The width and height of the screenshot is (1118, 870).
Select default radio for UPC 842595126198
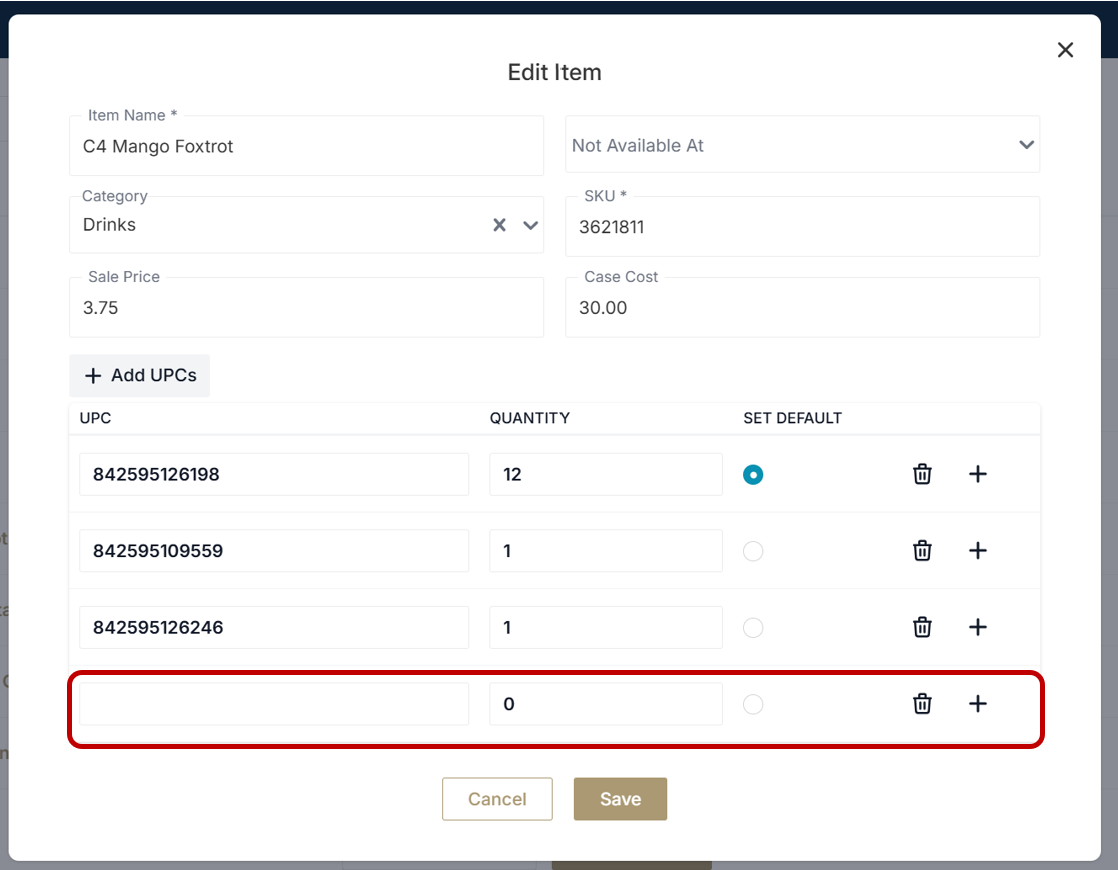753,475
